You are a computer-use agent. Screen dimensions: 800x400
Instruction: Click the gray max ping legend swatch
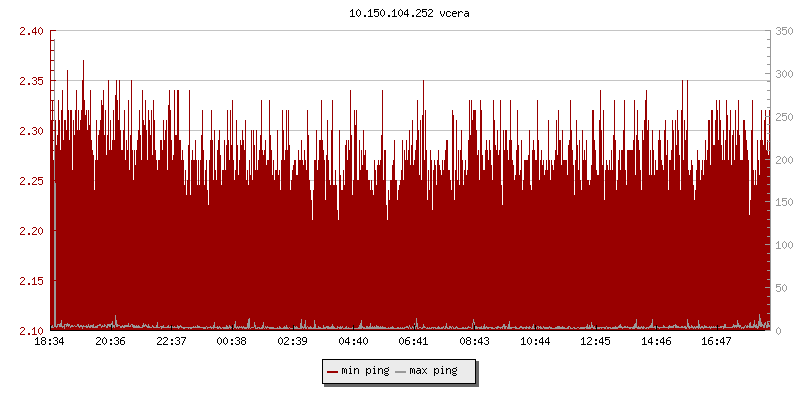(401, 371)
